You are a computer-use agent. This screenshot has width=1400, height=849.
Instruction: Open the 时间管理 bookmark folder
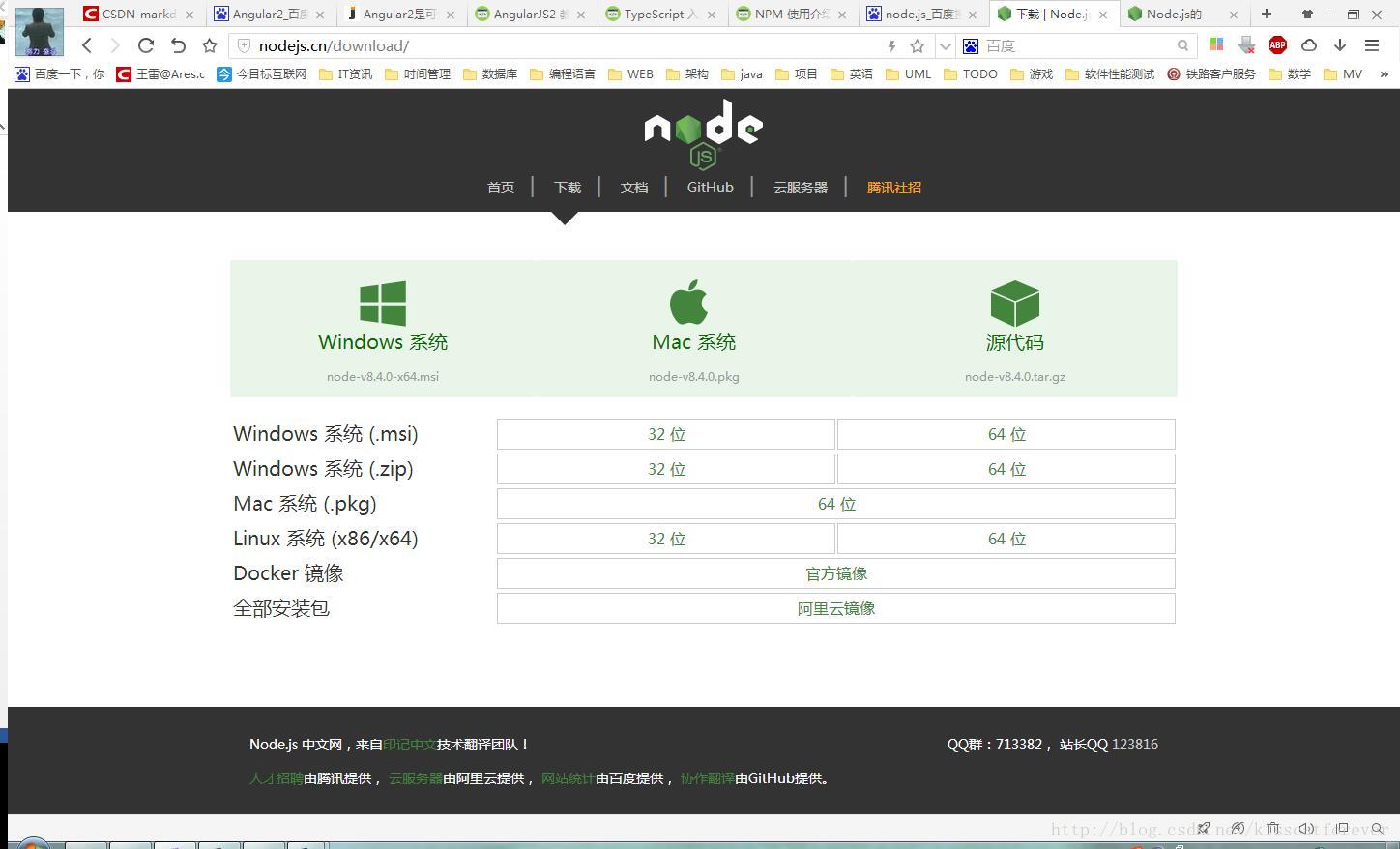tap(418, 73)
